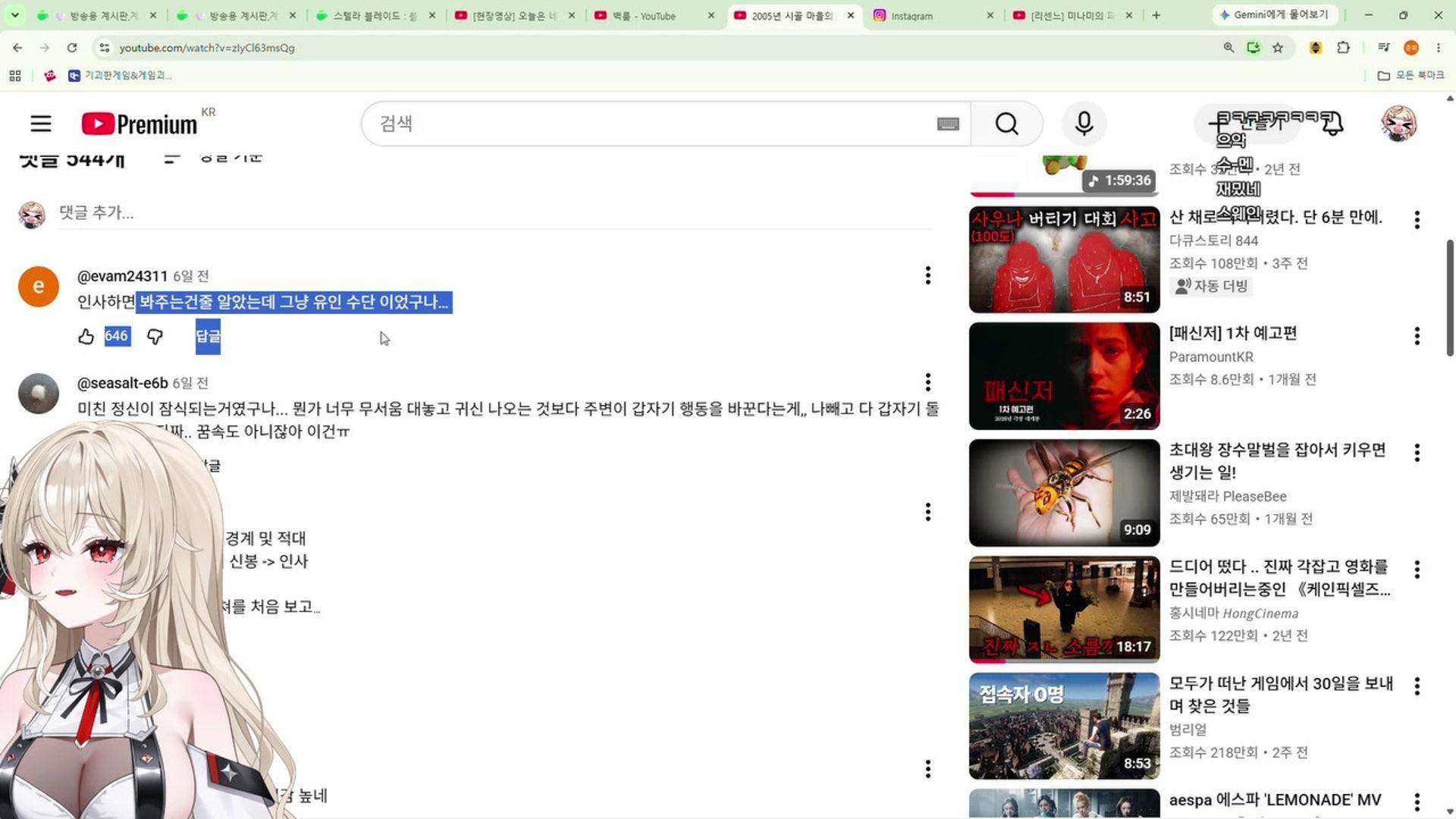Image resolution: width=1456 pixels, height=819 pixels.
Task: Open options for @seasalt-e6b comment
Action: click(927, 382)
